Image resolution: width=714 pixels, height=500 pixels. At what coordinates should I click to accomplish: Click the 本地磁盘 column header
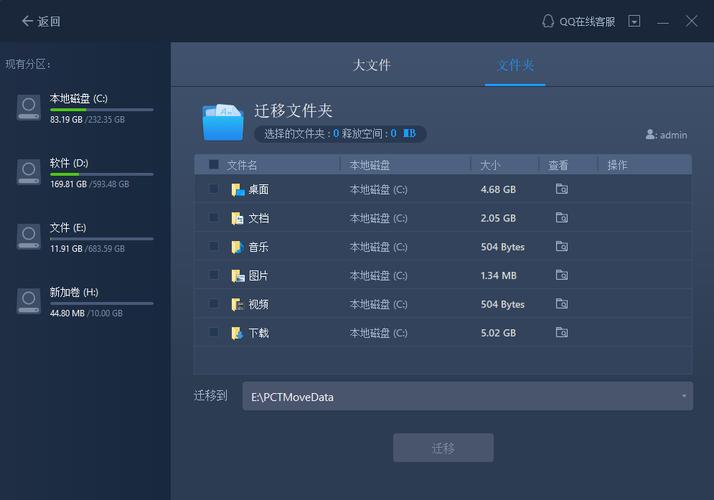[370, 165]
